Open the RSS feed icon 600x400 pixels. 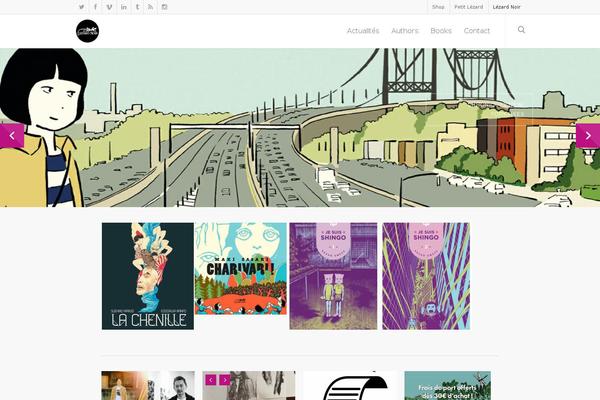(x=151, y=7)
